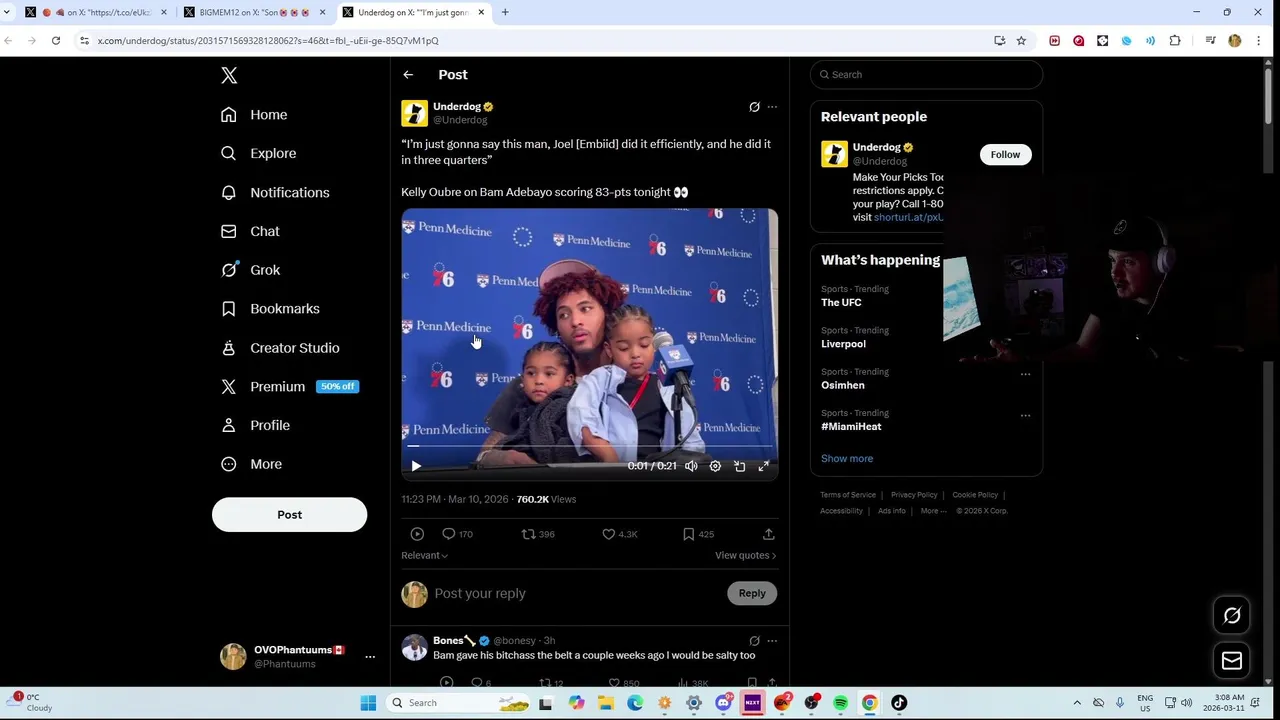Open X home via the X logo
Viewport: 1280px width, 720px height.
pos(229,75)
